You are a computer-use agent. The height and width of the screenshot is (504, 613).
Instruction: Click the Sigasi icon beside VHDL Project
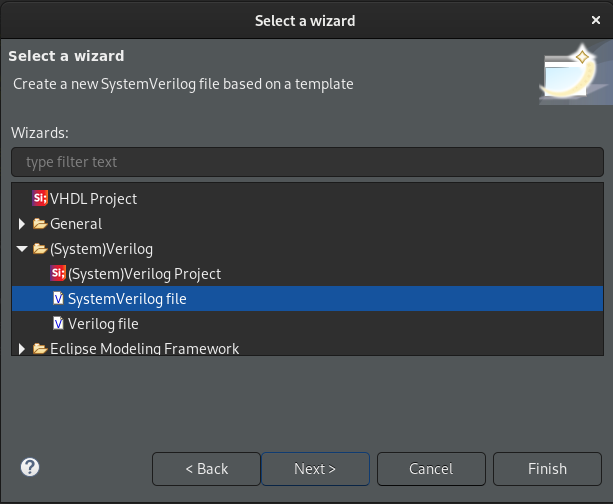point(40,198)
